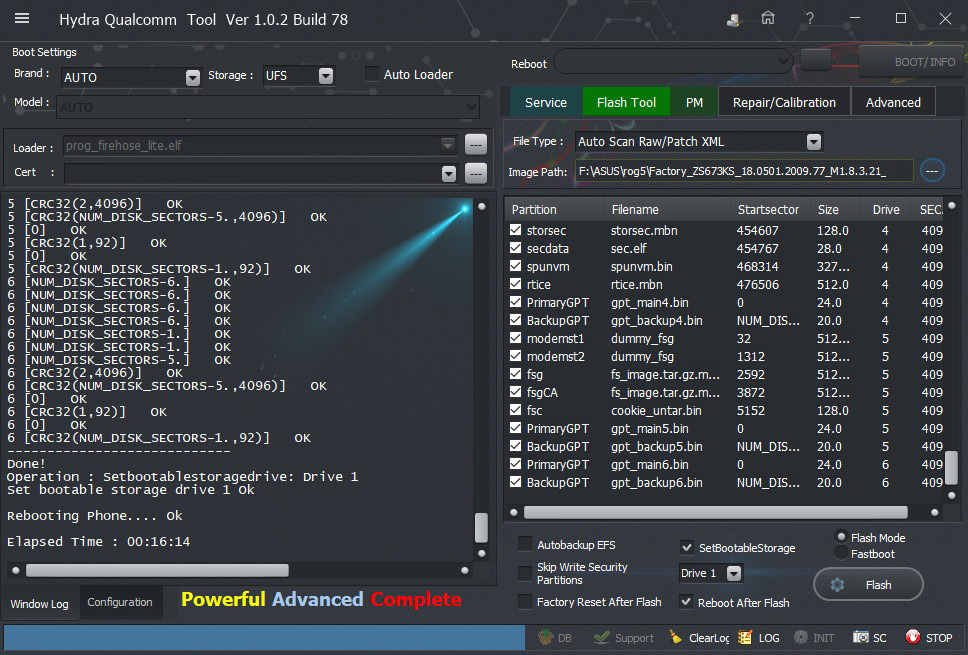Click the log vertical scrollbar thumb
Viewport: 968px width, 655px height.
tap(481, 527)
